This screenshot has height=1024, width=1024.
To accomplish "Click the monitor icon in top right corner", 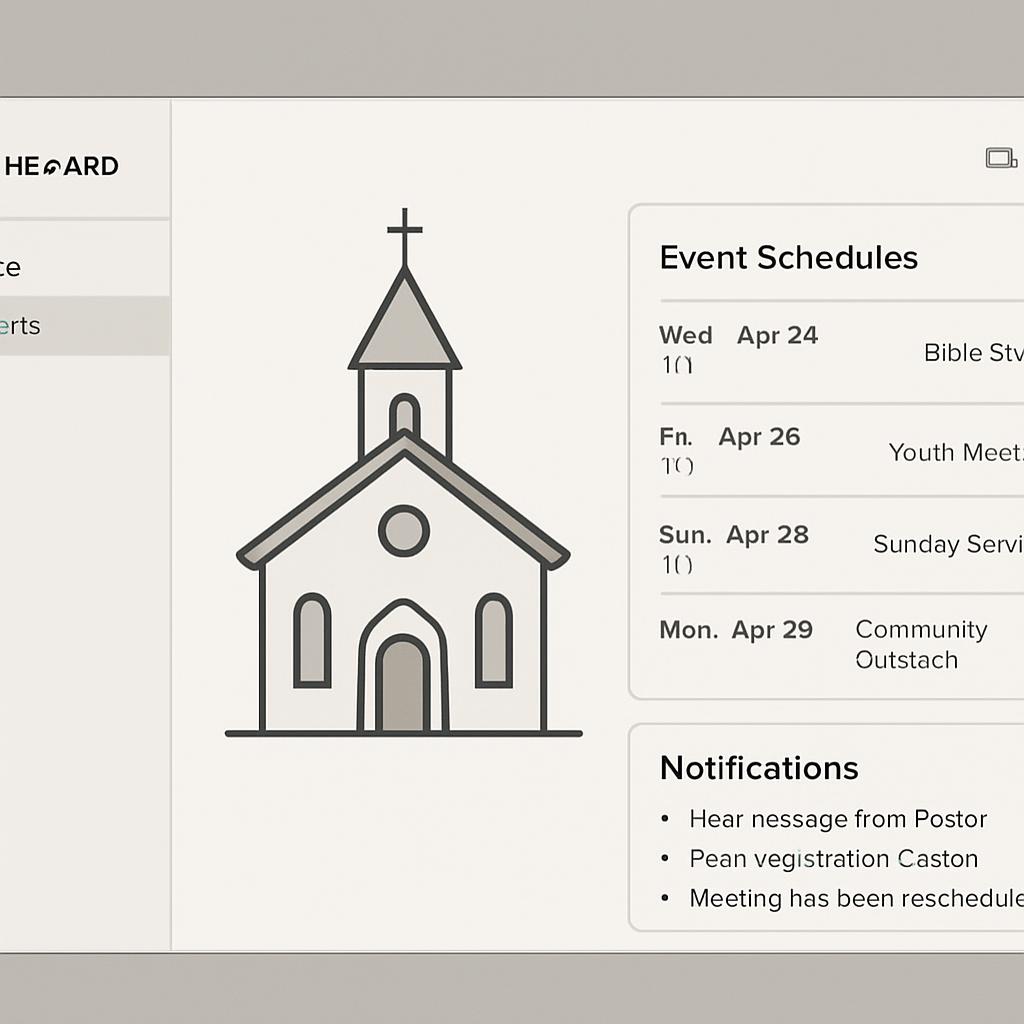I will pyautogui.click(x=1000, y=156).
